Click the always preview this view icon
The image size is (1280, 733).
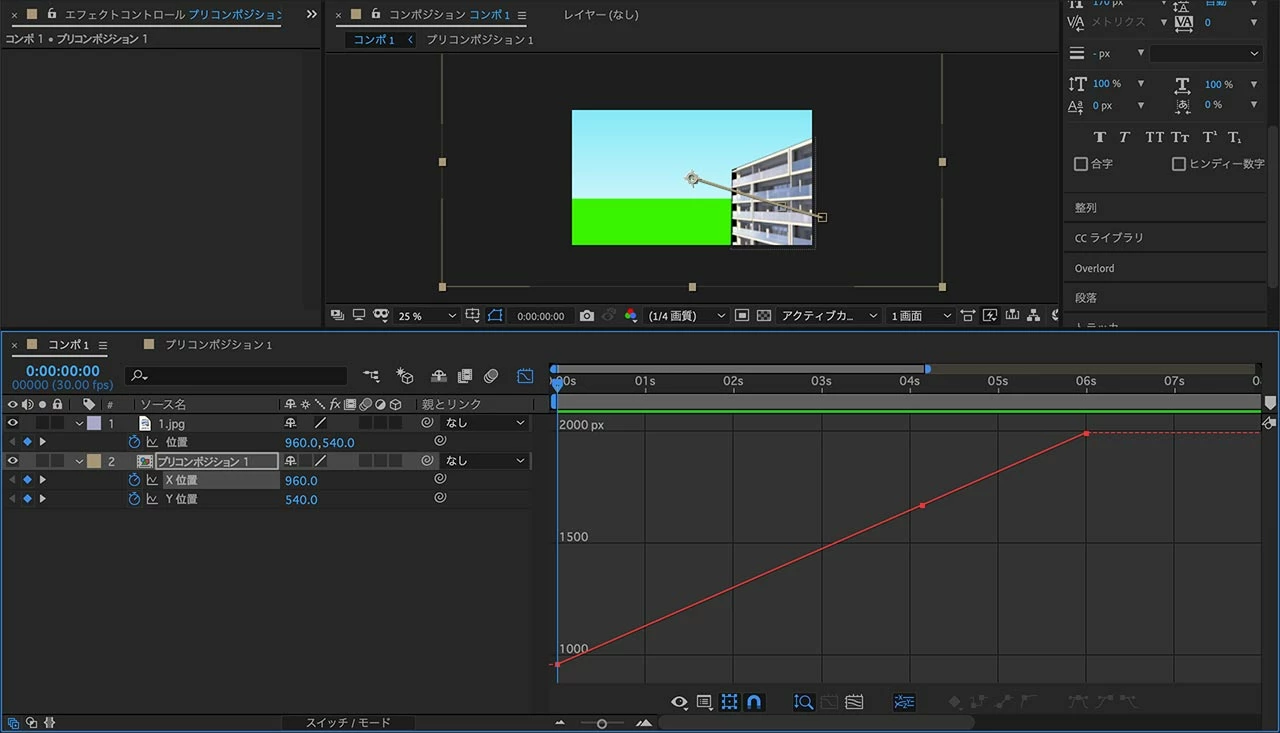point(337,315)
